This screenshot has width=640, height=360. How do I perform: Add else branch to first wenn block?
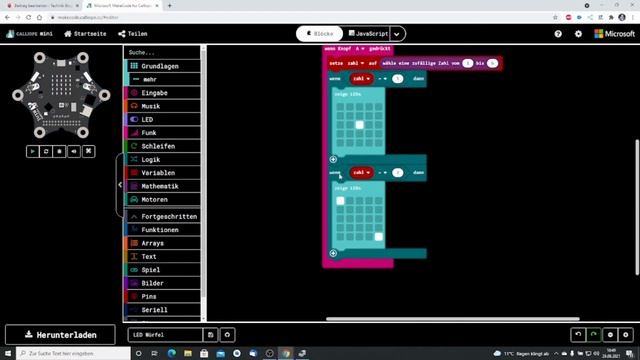point(333,159)
